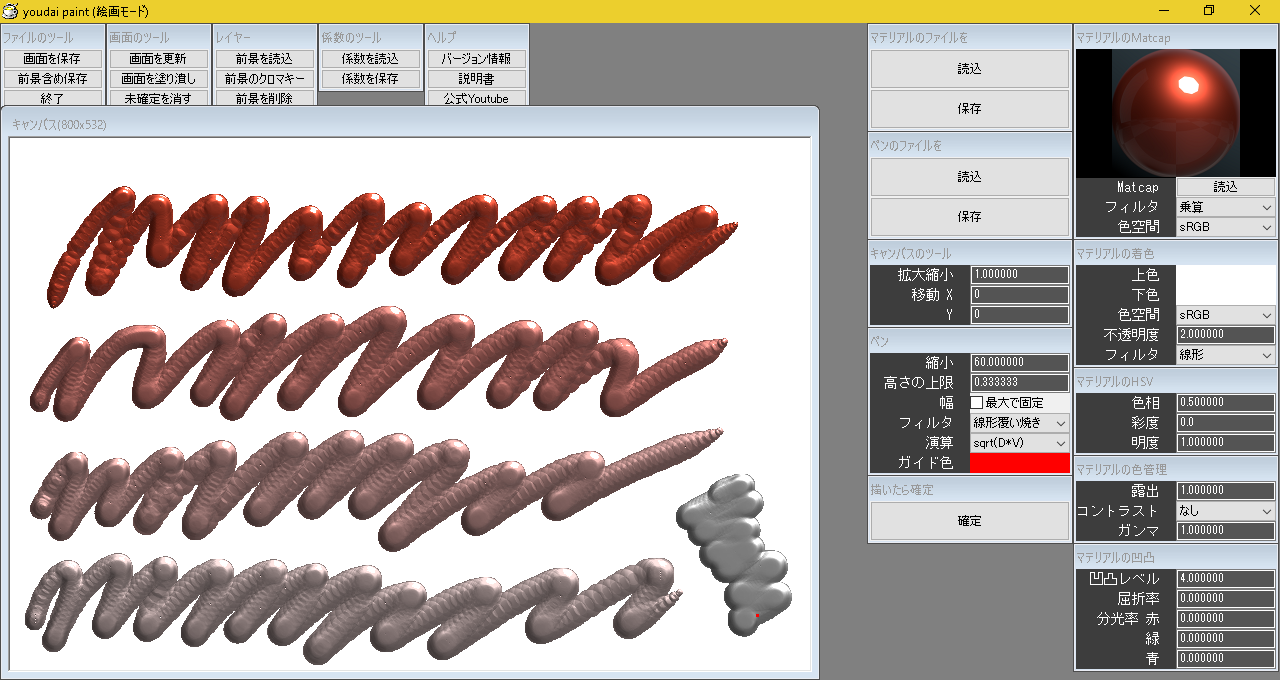Click 画面を塗り潰し to fill the canvas
This screenshot has height=680, width=1280.
158,79
